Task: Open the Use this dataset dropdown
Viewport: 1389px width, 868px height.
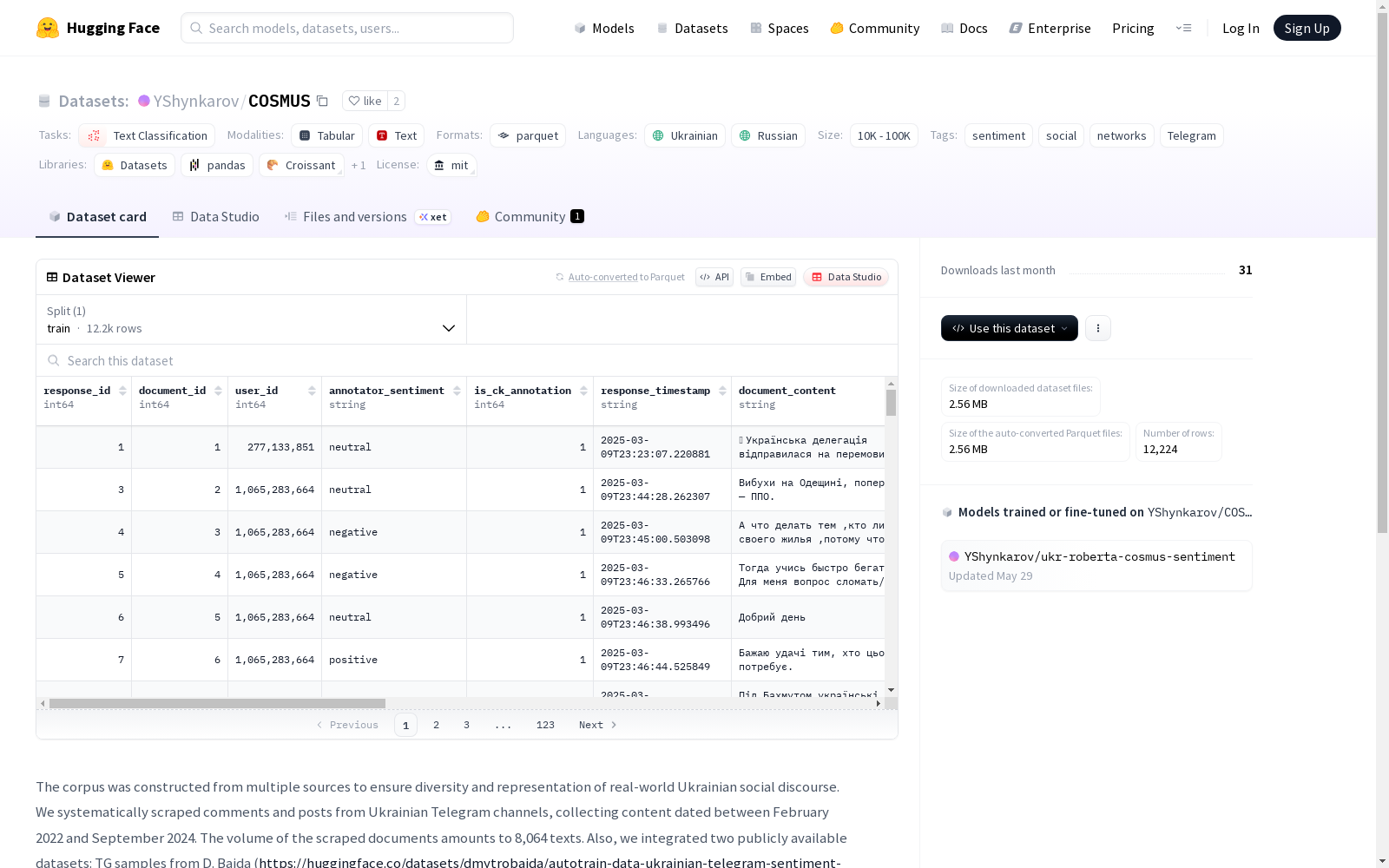Action: 1010,328
